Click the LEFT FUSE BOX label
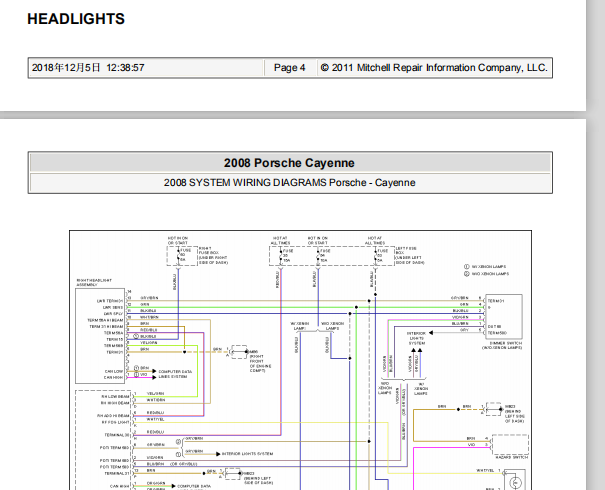Image resolution: width=605 pixels, height=490 pixels. tap(410, 255)
